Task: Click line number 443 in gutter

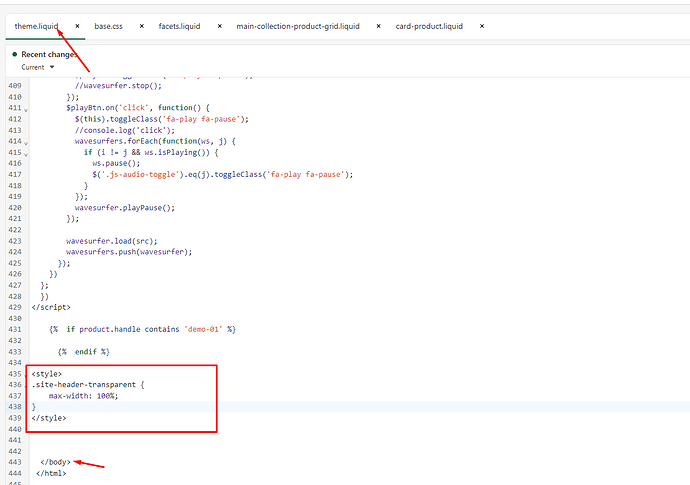Action: point(15,462)
